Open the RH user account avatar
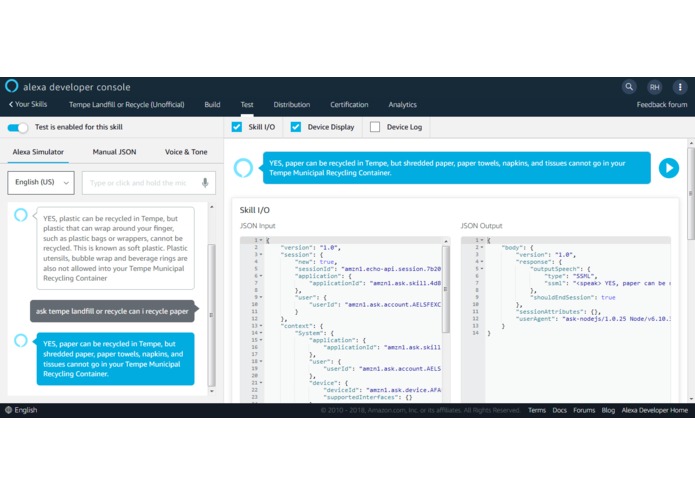The width and height of the screenshot is (695, 494). [654, 87]
